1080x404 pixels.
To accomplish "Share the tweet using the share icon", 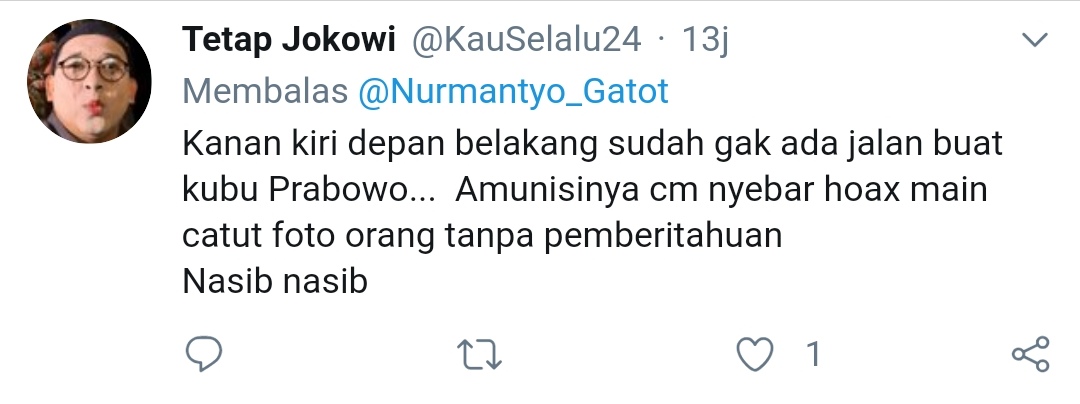I will pyautogui.click(x=1030, y=354).
